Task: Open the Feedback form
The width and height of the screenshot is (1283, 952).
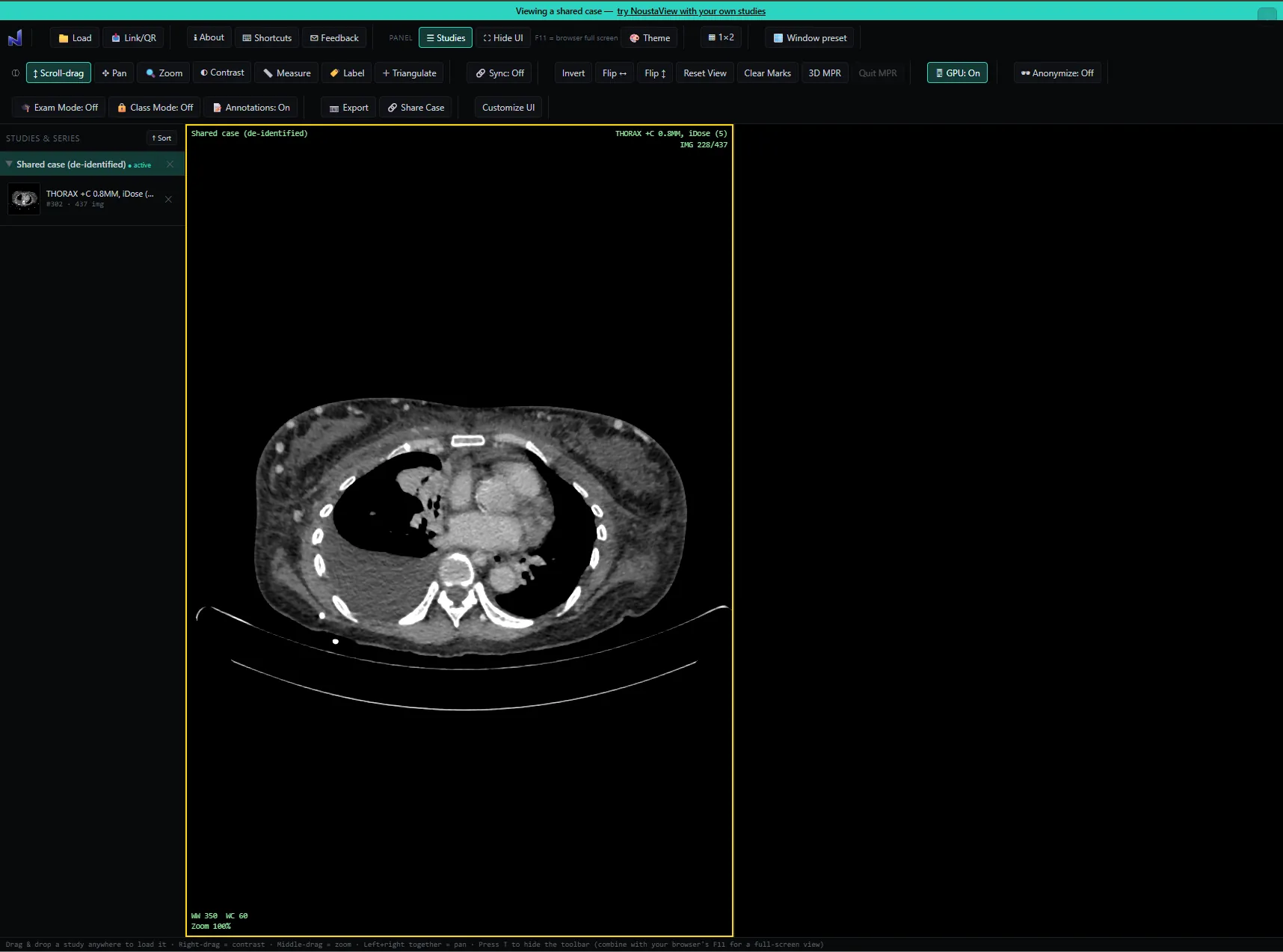Action: [334, 38]
